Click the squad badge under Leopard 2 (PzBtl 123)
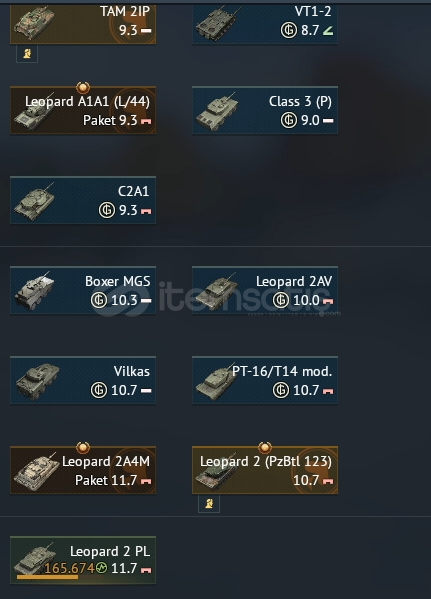Screen dimensions: 431x599 click(x=209, y=504)
